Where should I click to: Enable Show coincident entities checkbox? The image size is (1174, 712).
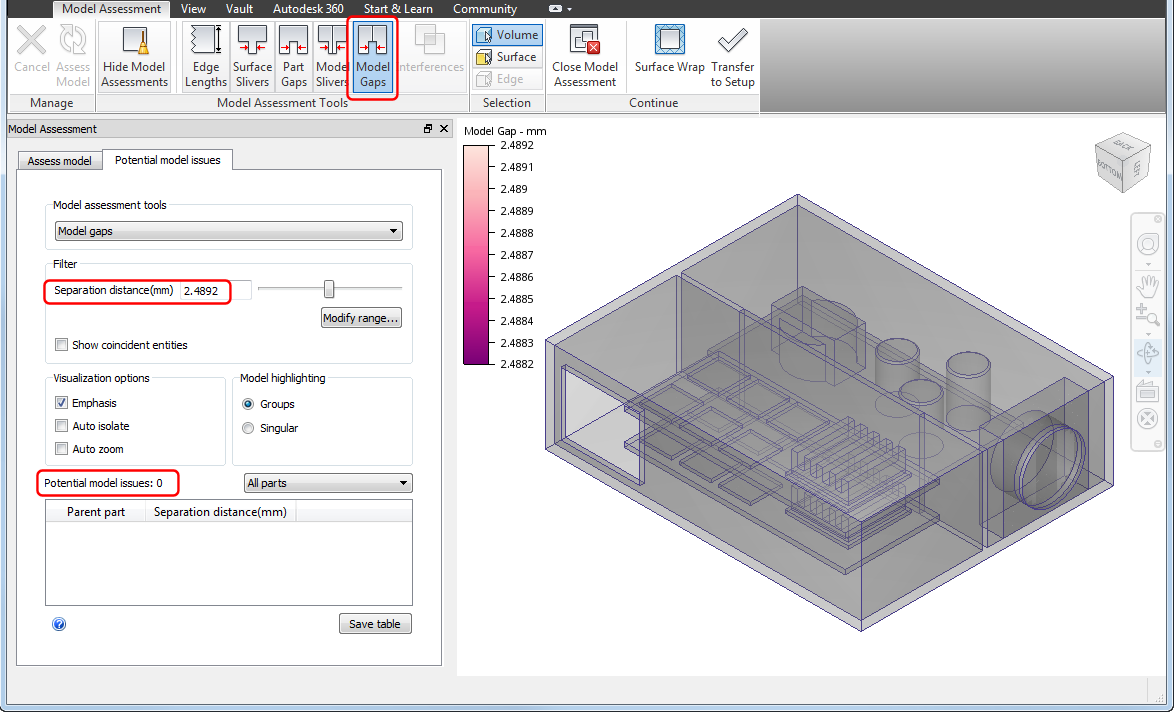click(61, 345)
